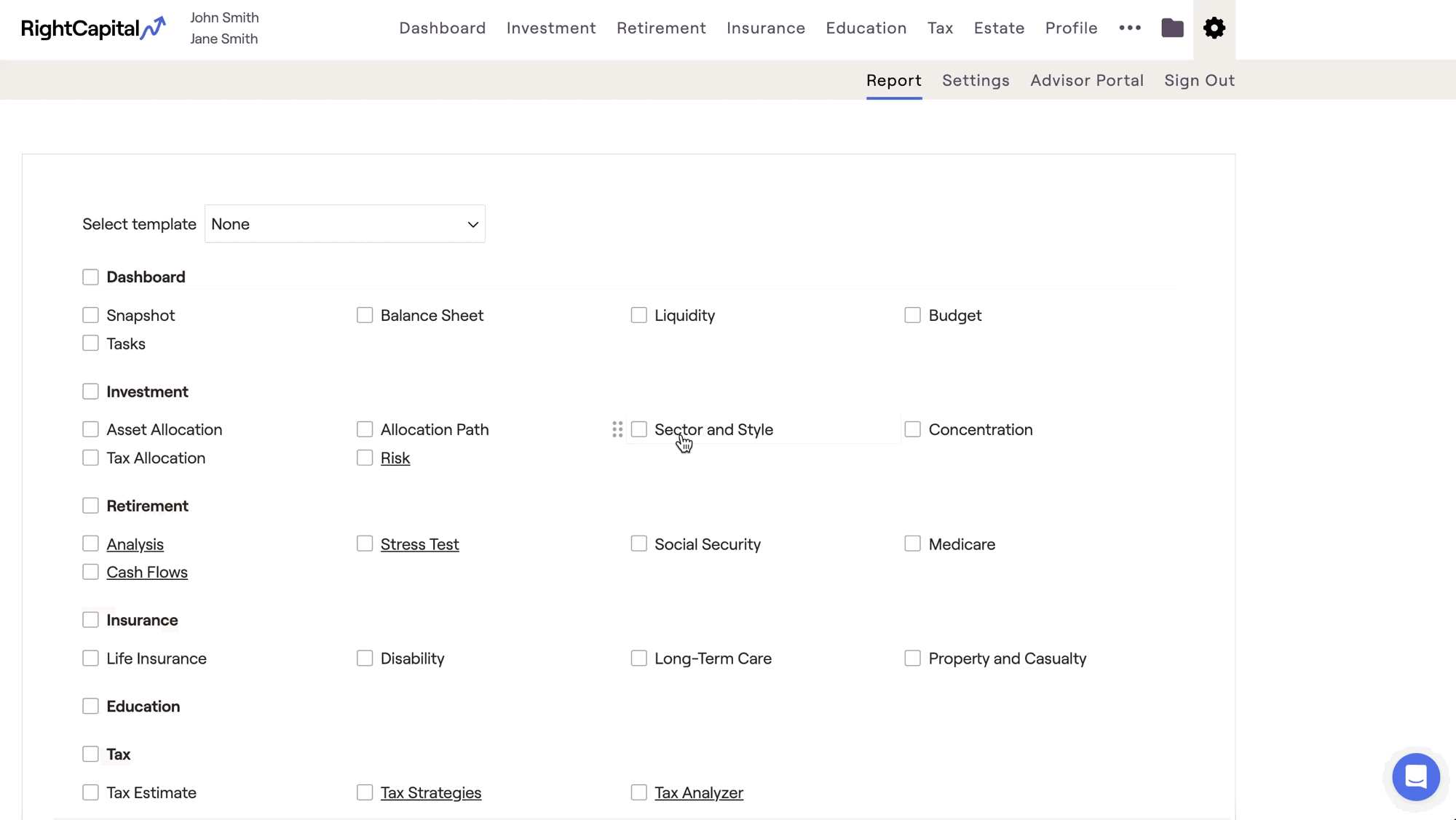This screenshot has height=820, width=1456.
Task: Click the template dropdown chevron arrow
Action: pyautogui.click(x=472, y=224)
